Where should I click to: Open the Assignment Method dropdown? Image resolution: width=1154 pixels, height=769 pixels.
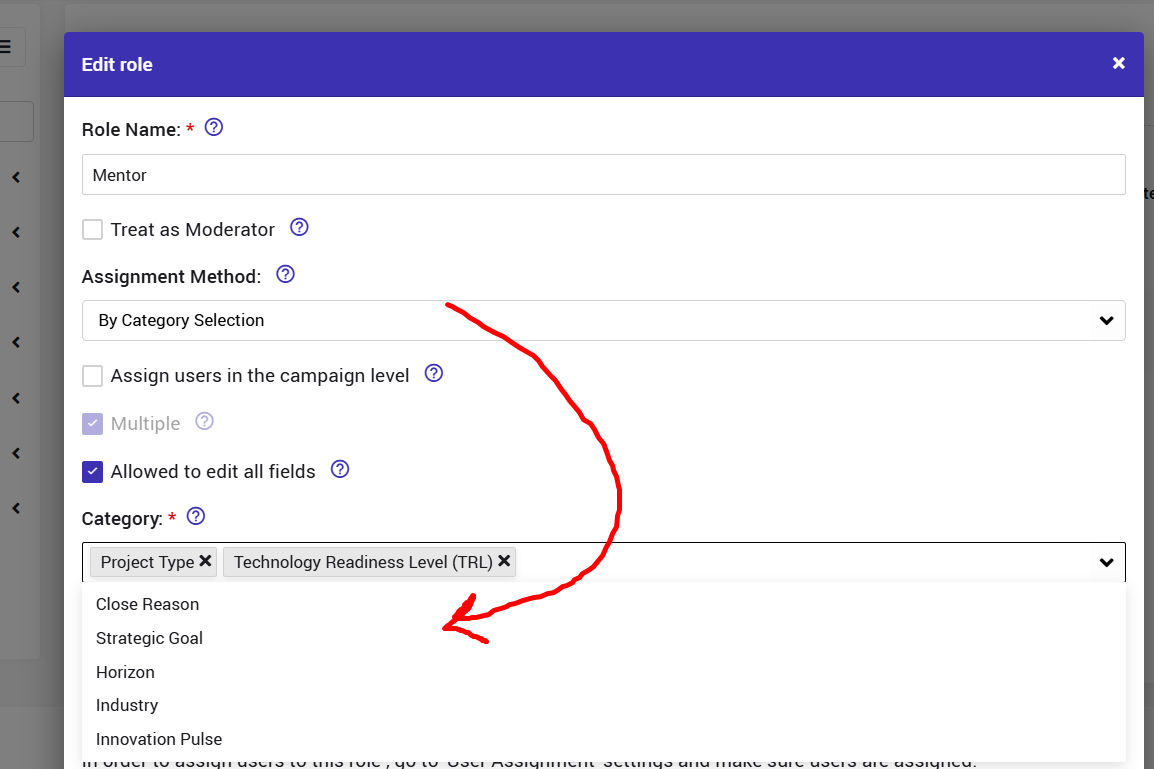pos(603,320)
